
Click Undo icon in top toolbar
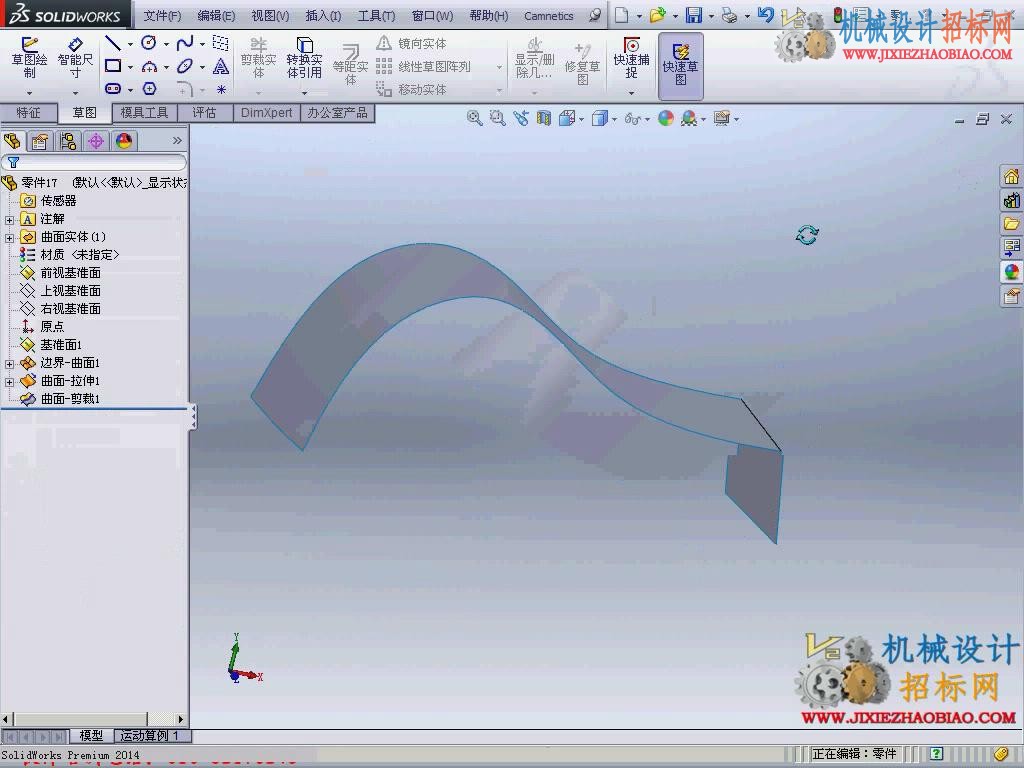coord(765,15)
